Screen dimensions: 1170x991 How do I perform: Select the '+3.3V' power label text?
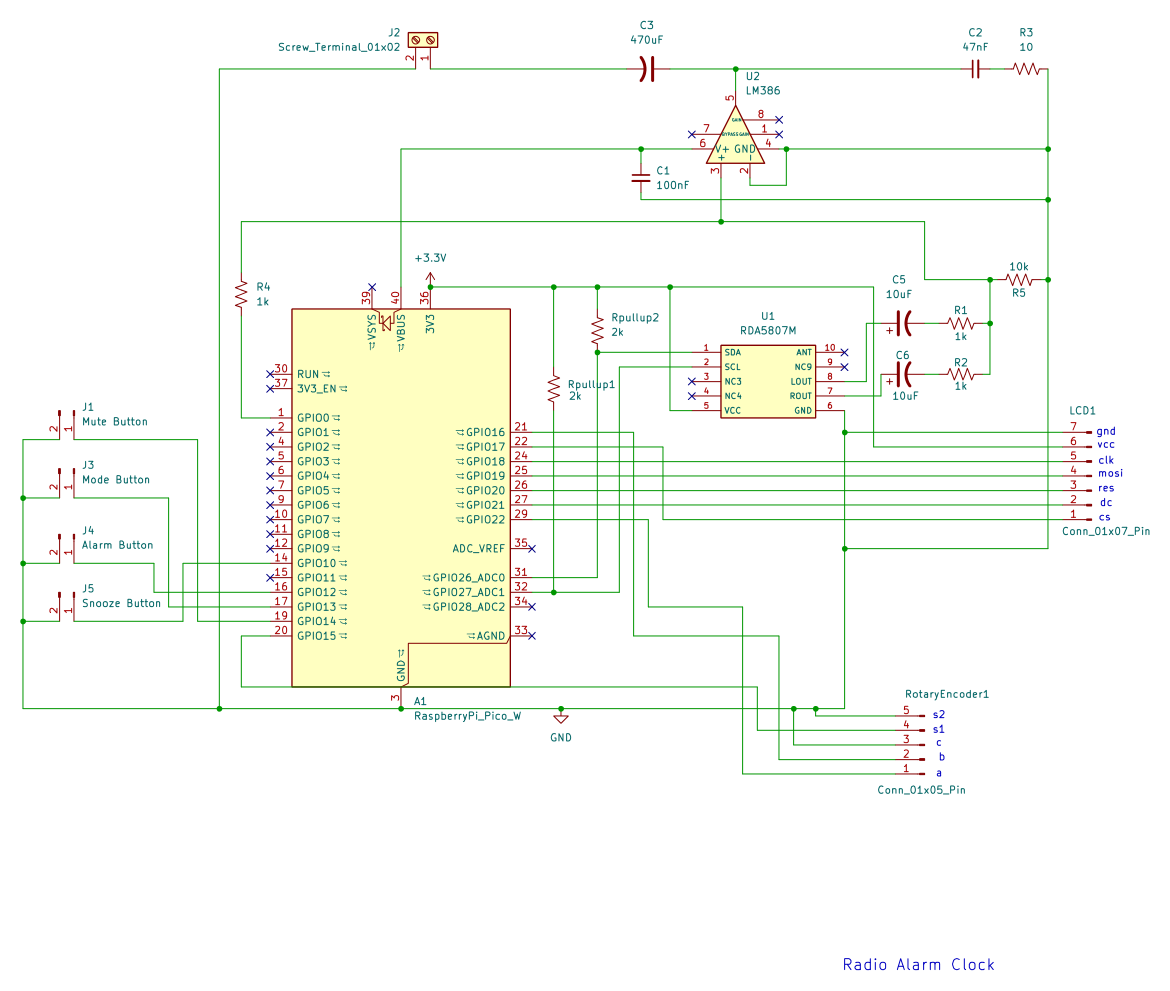coord(431,258)
